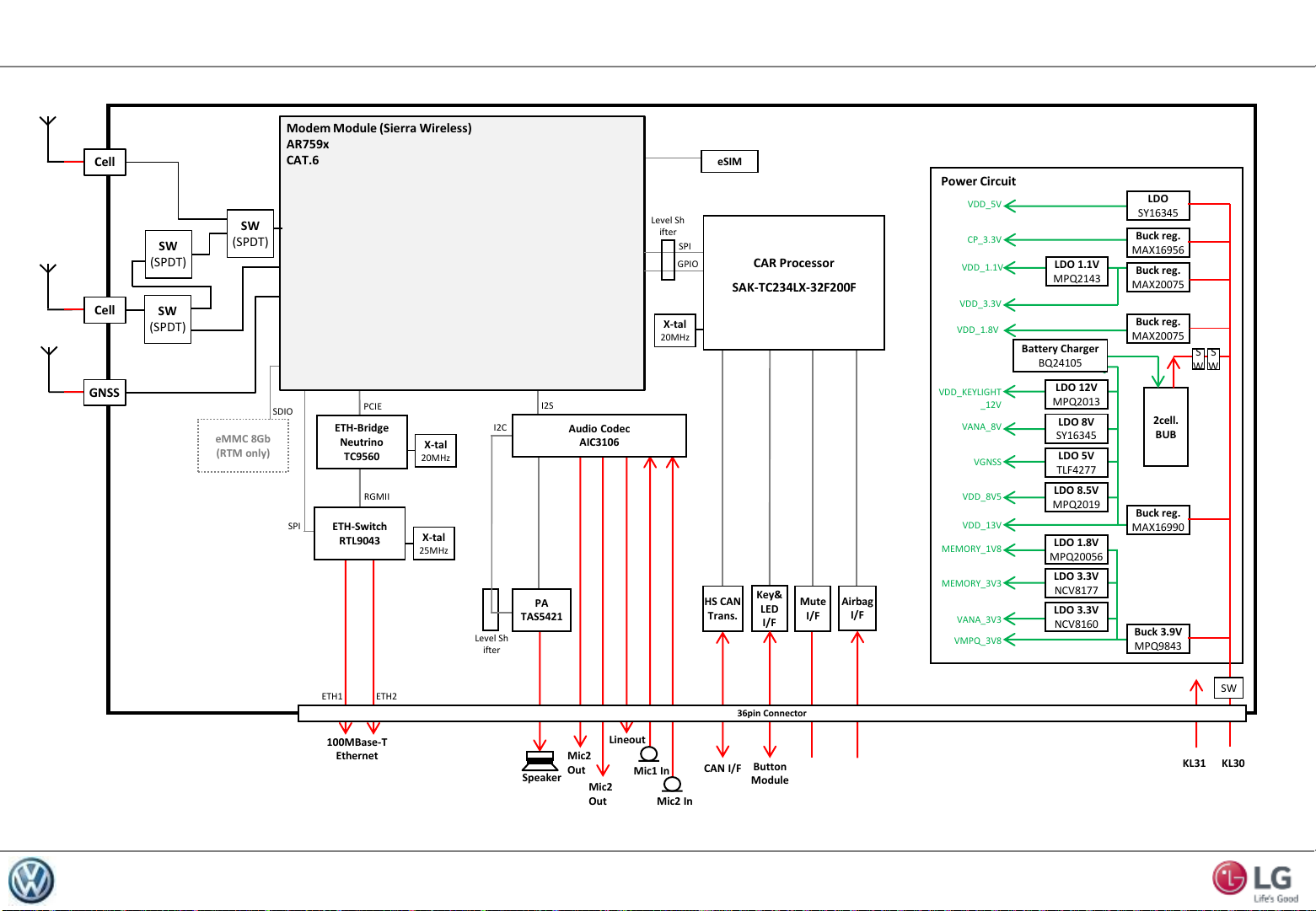1316x911 pixels.
Task: Click the VGNSS rail label
Action: click(987, 463)
